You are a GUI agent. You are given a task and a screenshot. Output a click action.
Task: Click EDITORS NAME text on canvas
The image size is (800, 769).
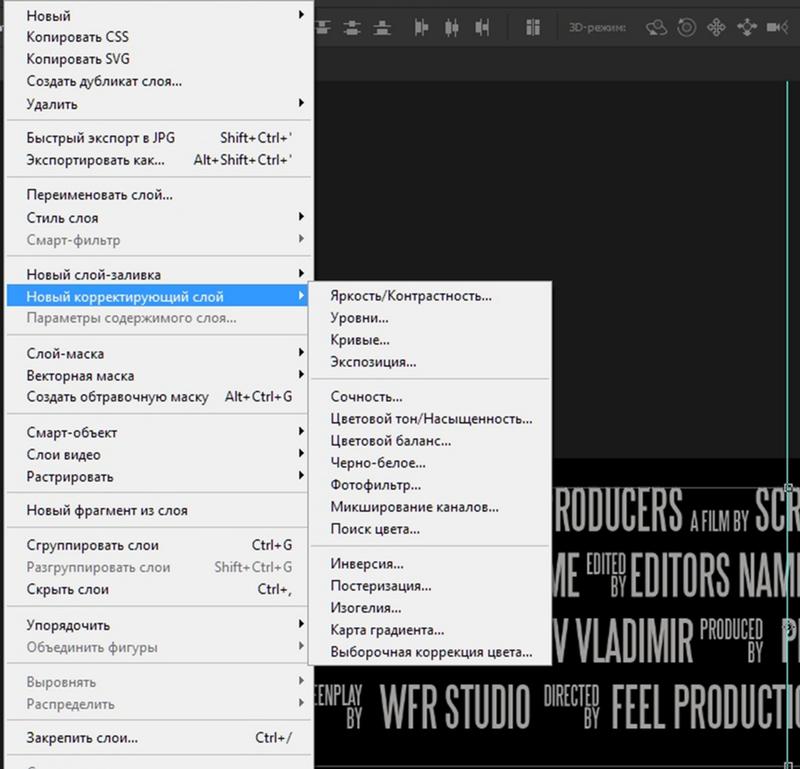pos(715,574)
